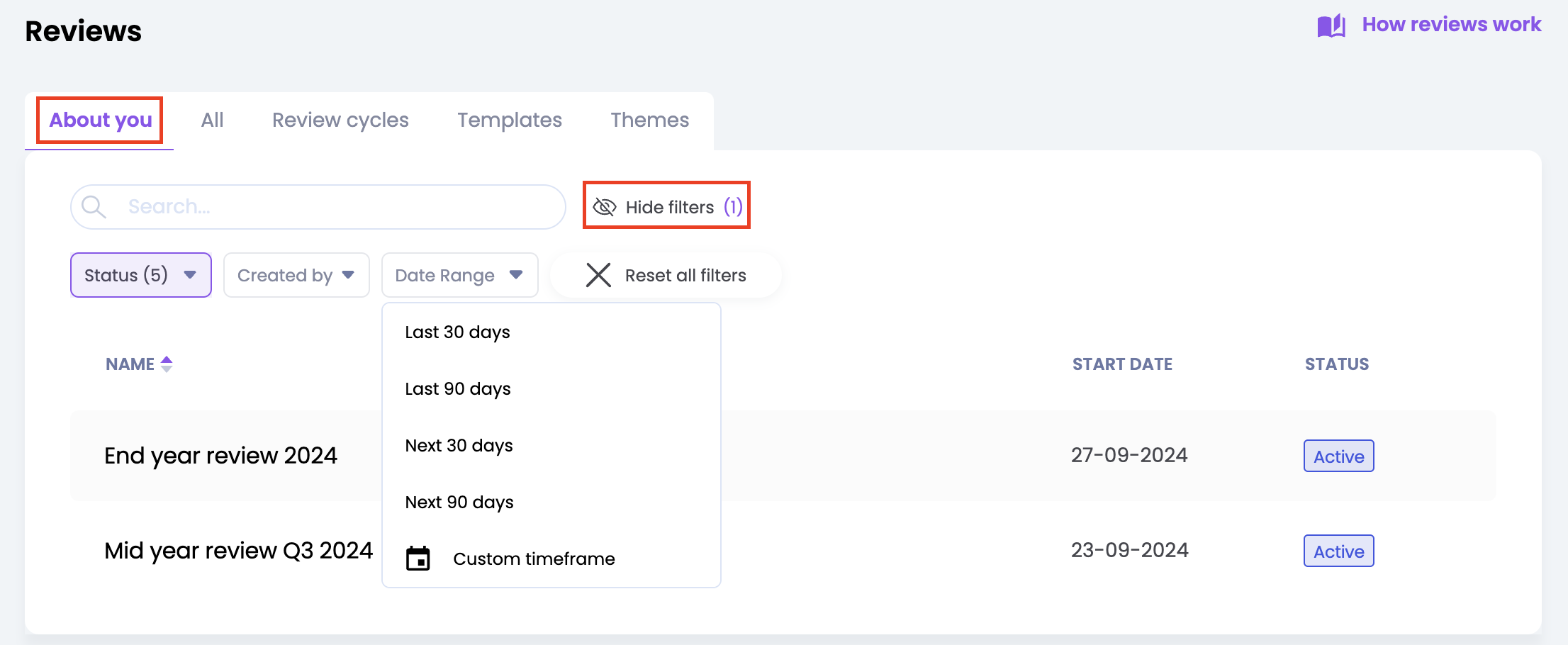The height and width of the screenshot is (645, 1568).
Task: Open the Created by dropdown
Action: [296, 275]
